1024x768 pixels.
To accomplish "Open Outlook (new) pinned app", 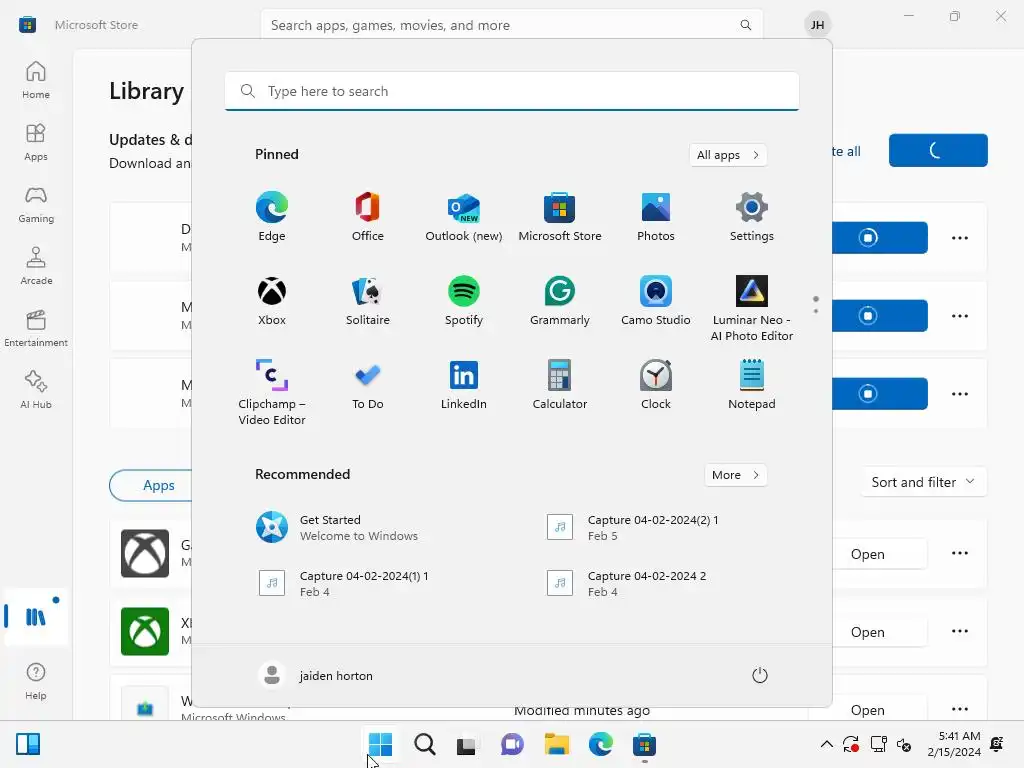I will click(464, 216).
